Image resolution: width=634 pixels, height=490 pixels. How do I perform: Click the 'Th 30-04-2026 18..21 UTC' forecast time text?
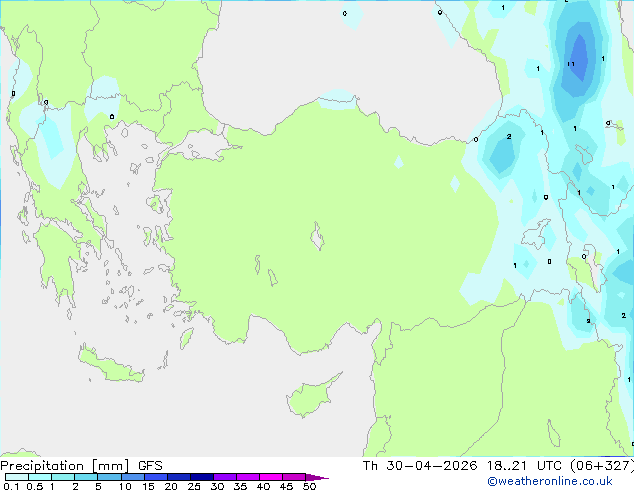(462, 466)
